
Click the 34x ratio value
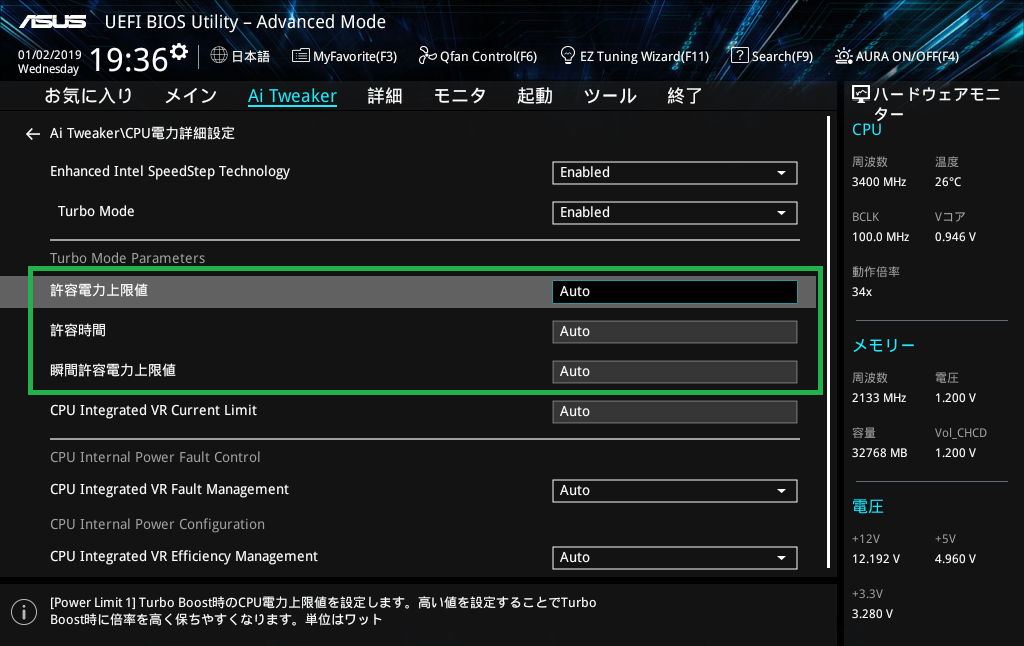pyautogui.click(x=861, y=292)
